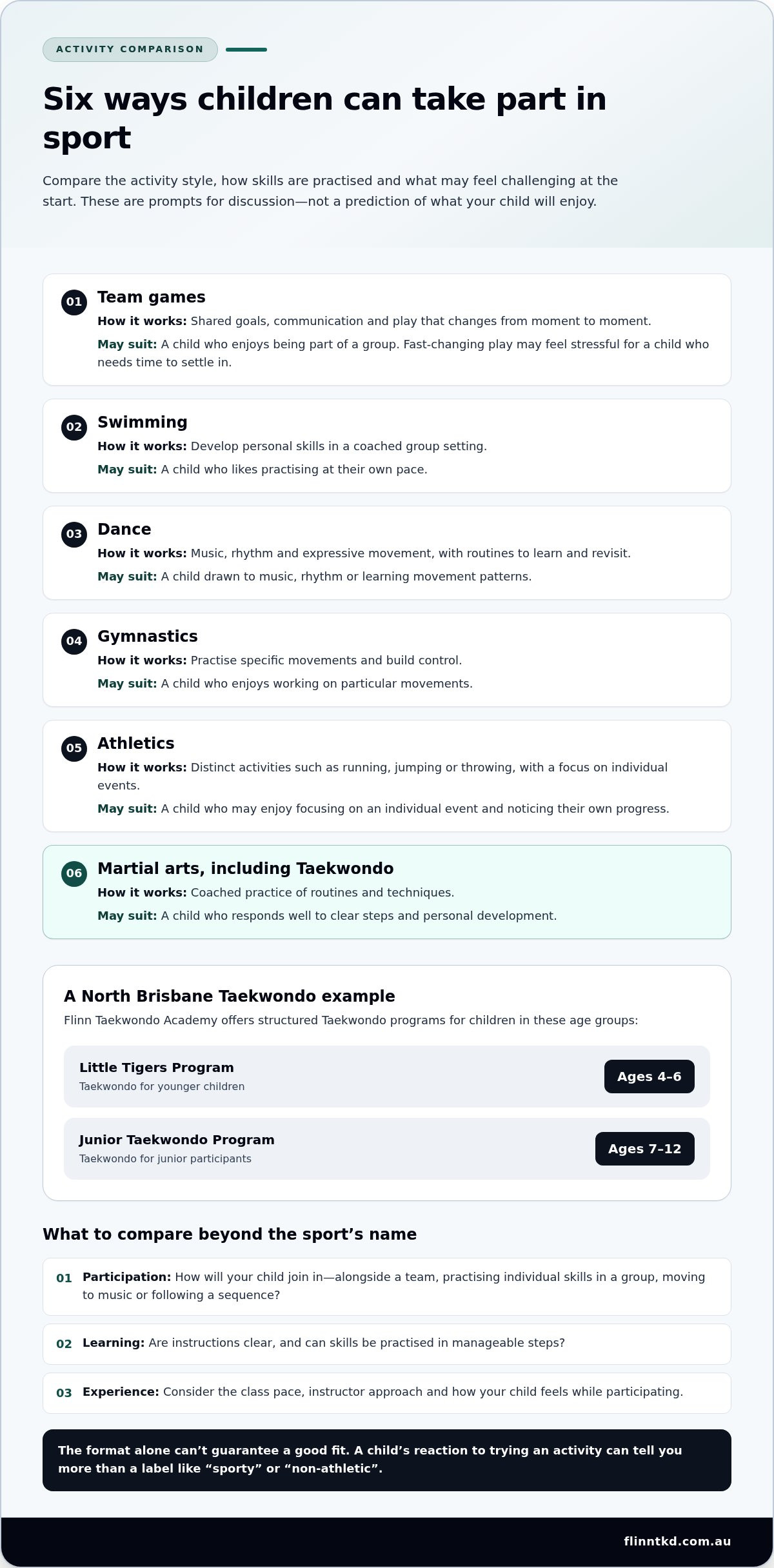Click the 04 number badge for Gymnastics
774x1568 pixels.
(x=74, y=641)
